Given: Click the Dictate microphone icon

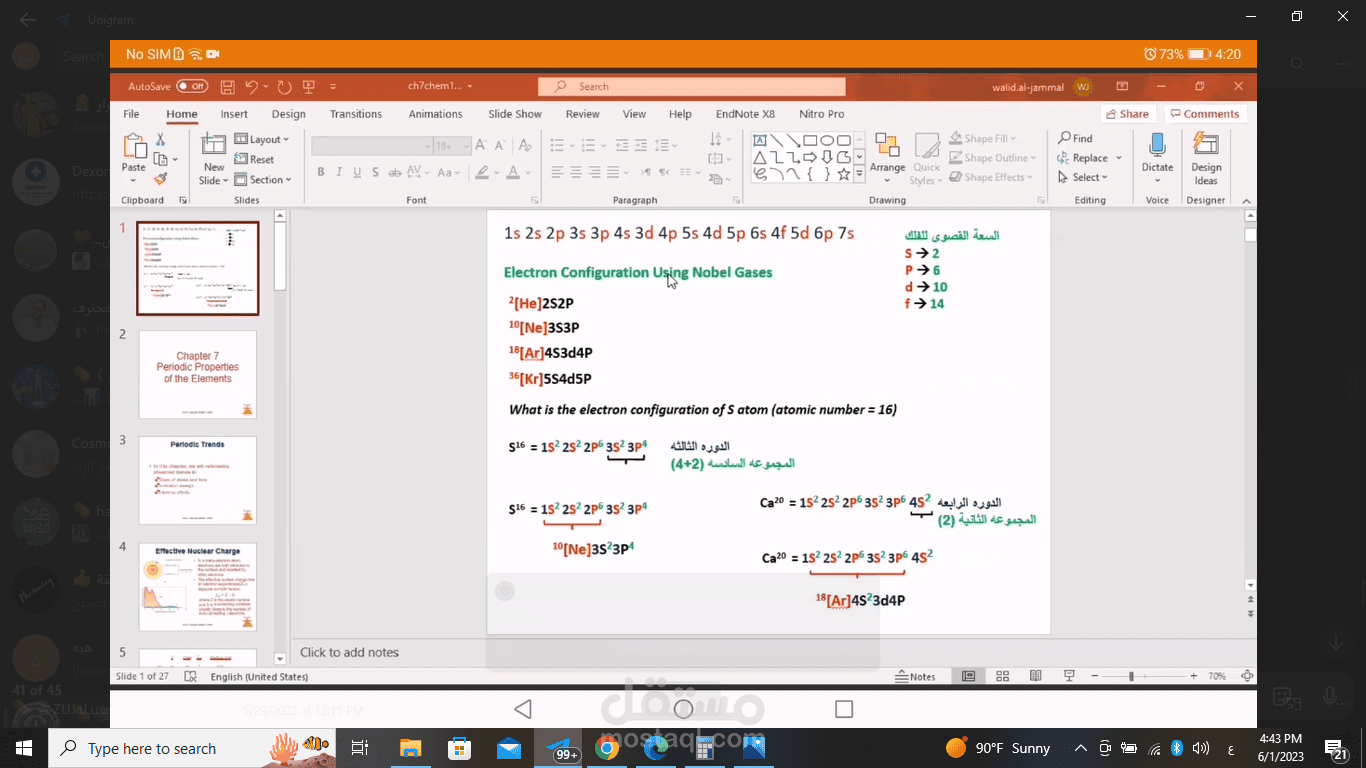Looking at the screenshot, I should coord(1157,146).
